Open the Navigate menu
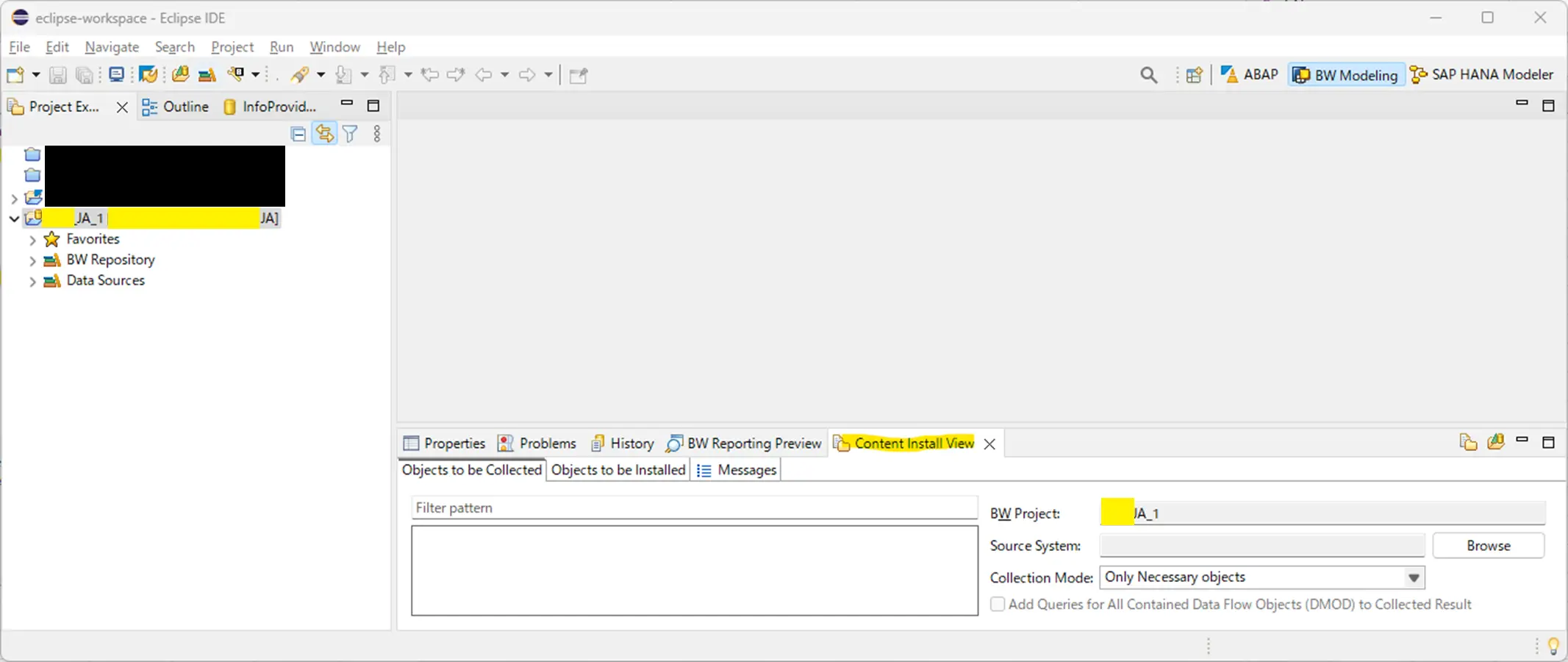Screen dimensions: 1568x662 click(x=112, y=47)
